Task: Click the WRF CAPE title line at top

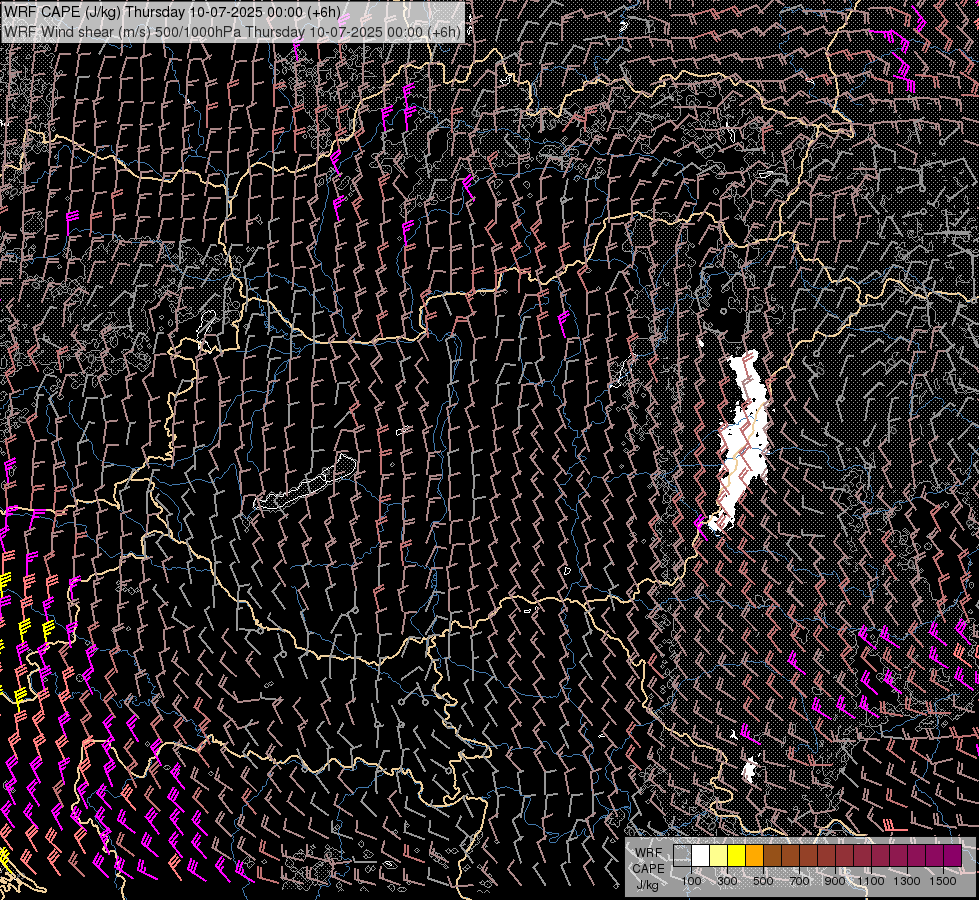Action: (172, 12)
